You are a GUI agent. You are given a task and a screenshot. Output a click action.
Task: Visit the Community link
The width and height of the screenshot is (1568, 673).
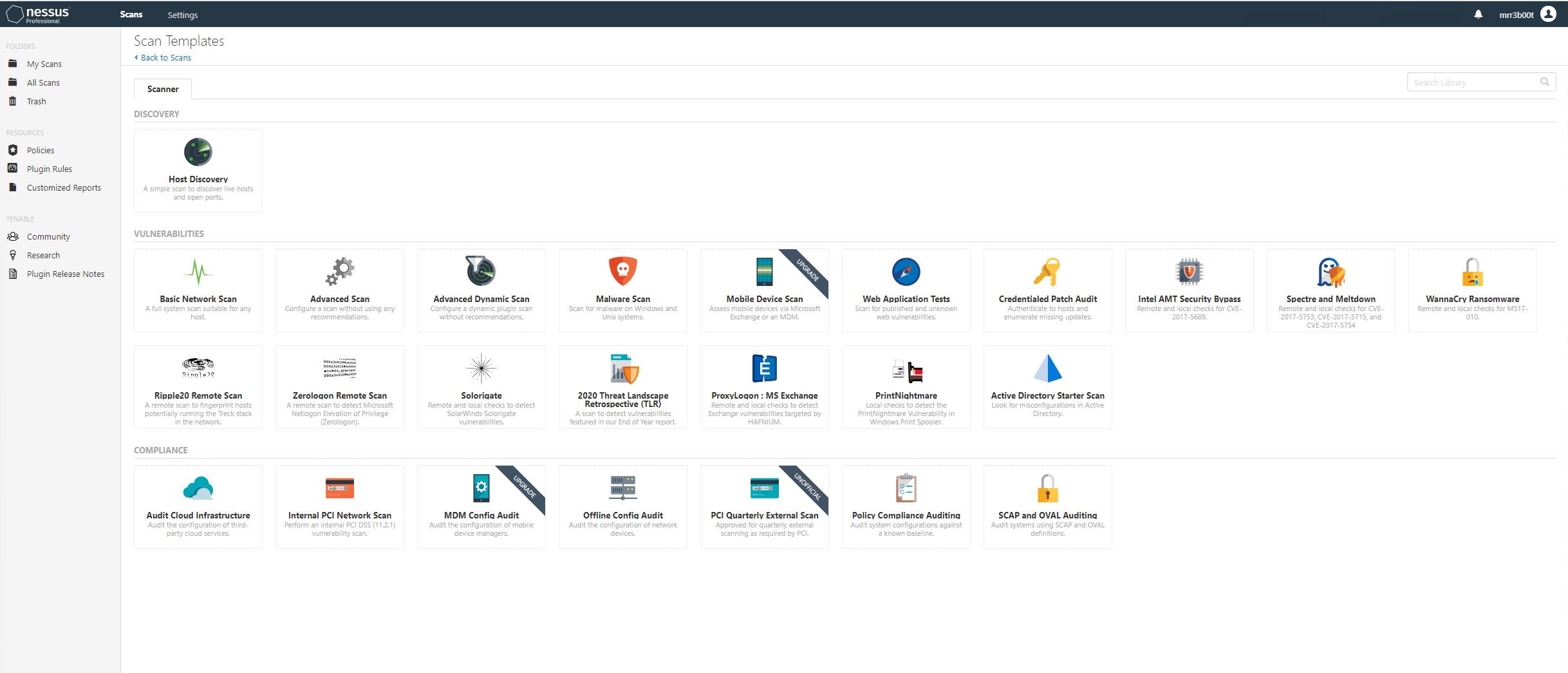point(48,236)
